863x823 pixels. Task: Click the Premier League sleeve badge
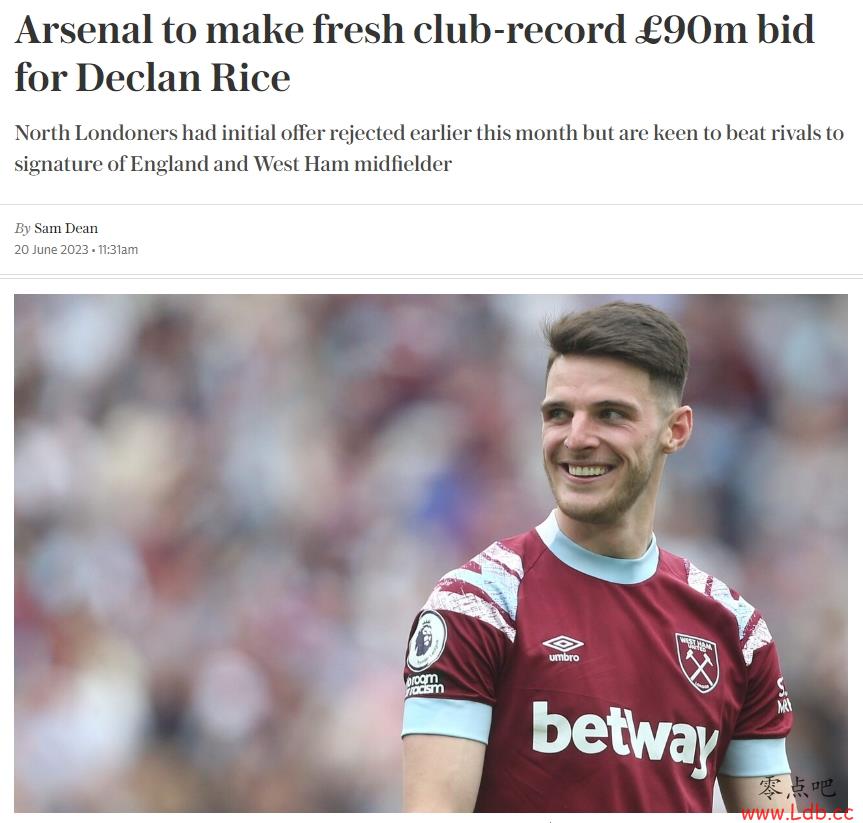(x=427, y=641)
